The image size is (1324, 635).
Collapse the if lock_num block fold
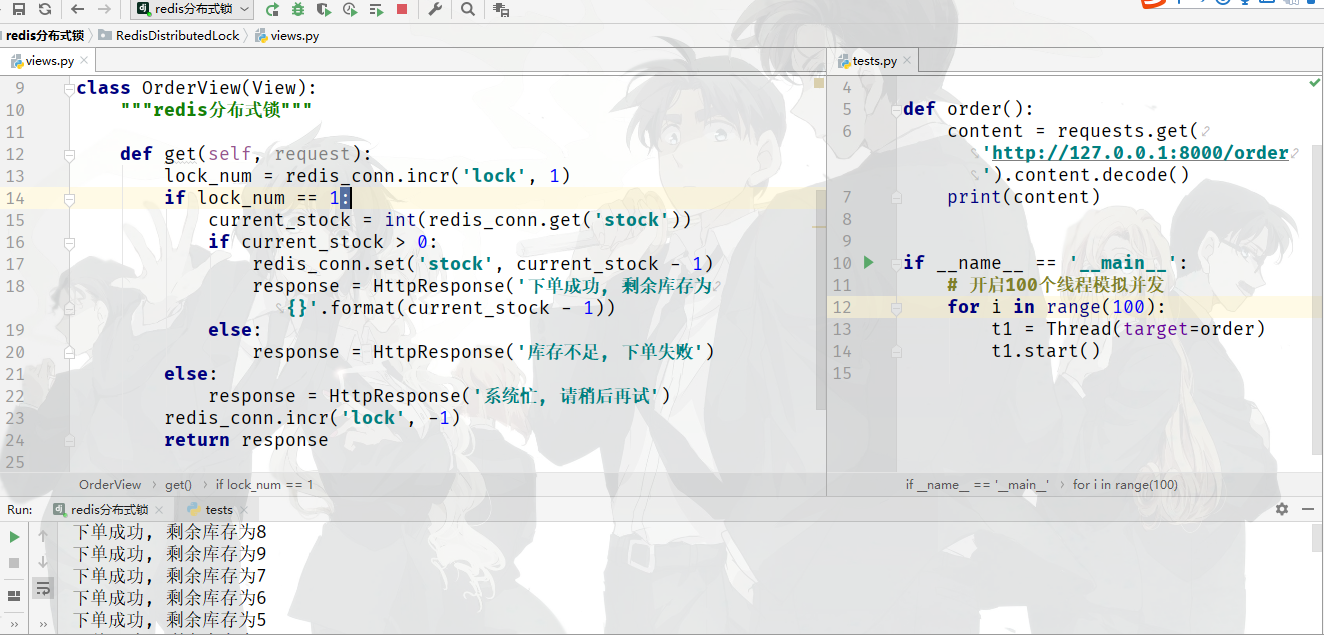(x=70, y=198)
